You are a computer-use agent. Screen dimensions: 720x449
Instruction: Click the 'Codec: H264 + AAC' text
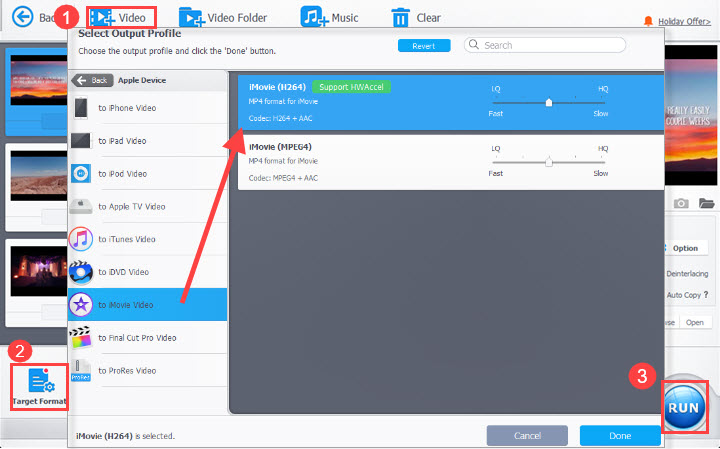280,118
